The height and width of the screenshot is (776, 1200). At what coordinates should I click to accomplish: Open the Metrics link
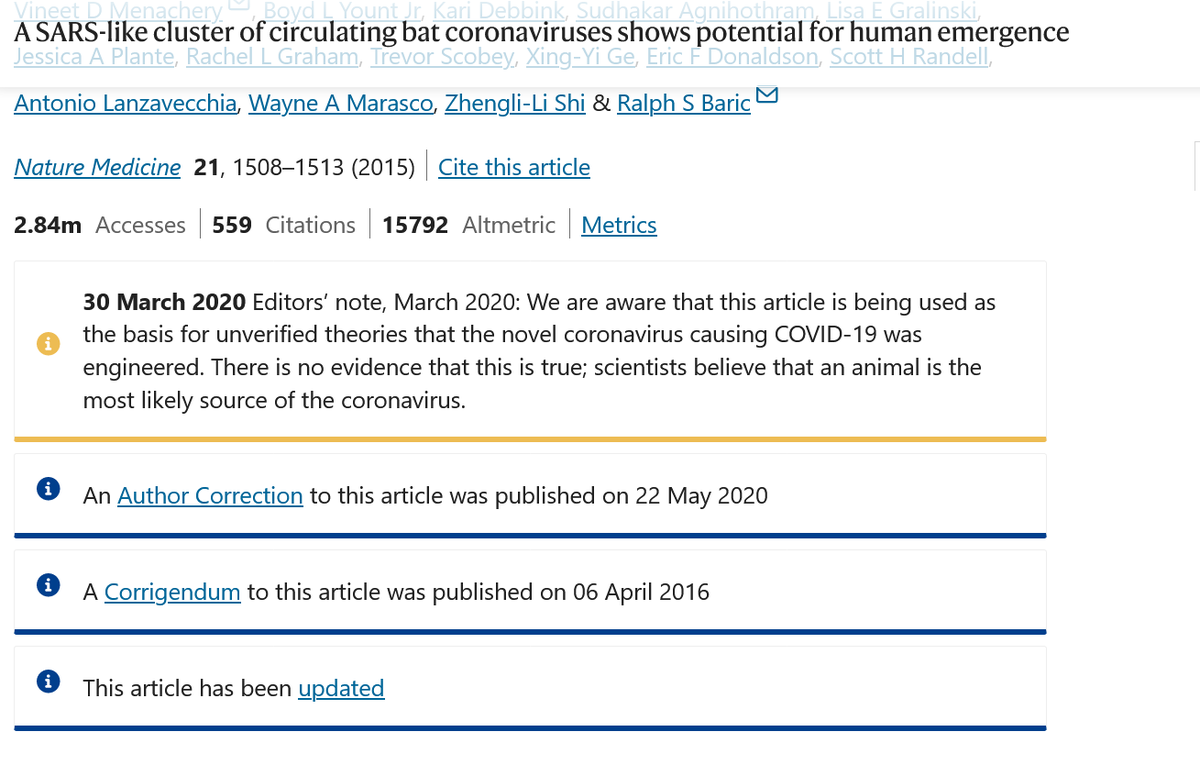pos(619,225)
